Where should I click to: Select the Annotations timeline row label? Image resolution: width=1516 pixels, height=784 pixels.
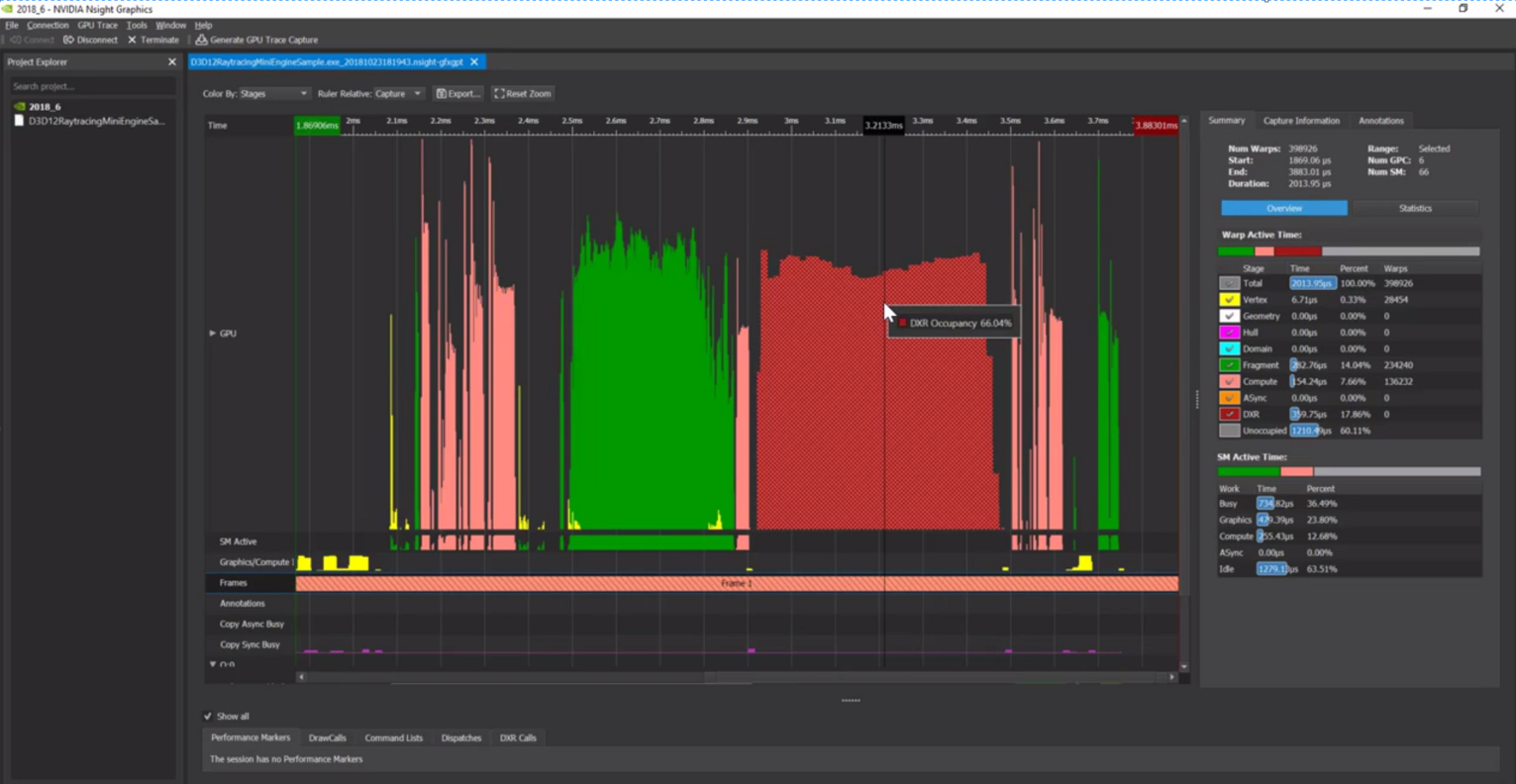point(242,603)
